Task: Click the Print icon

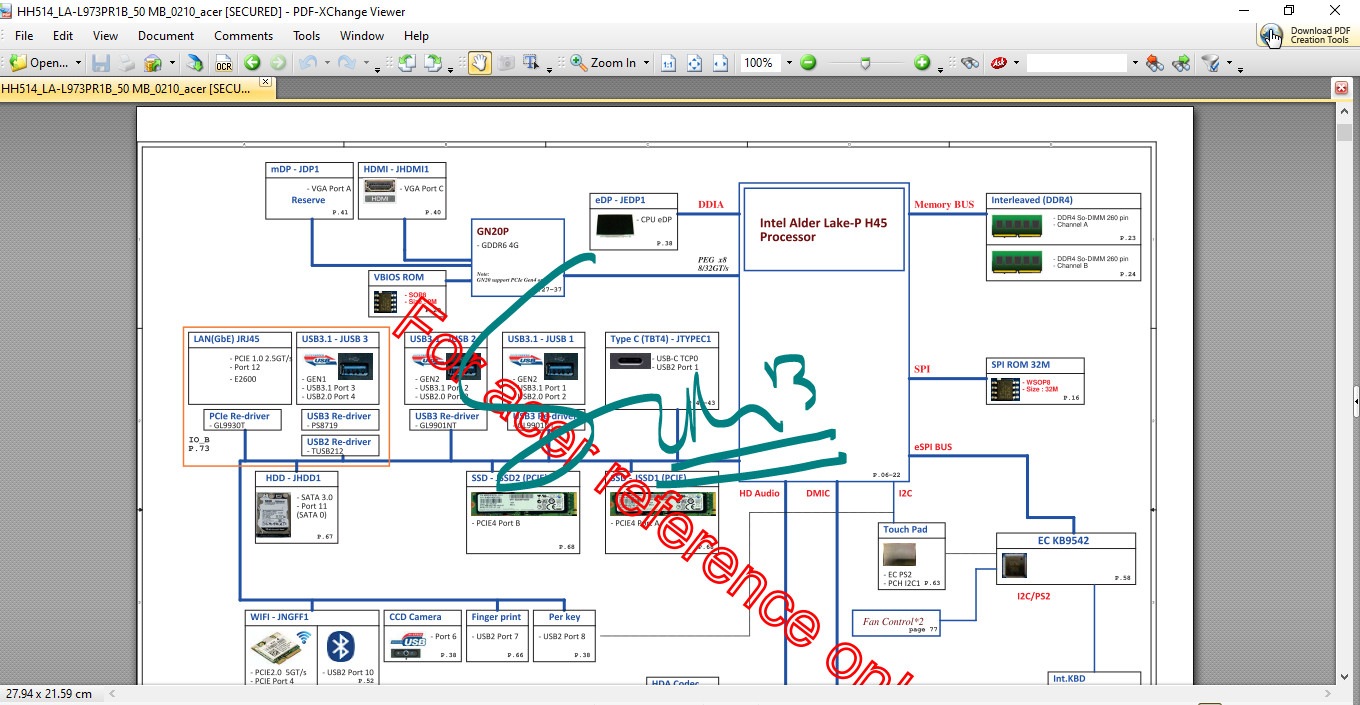Action: pyautogui.click(x=127, y=63)
